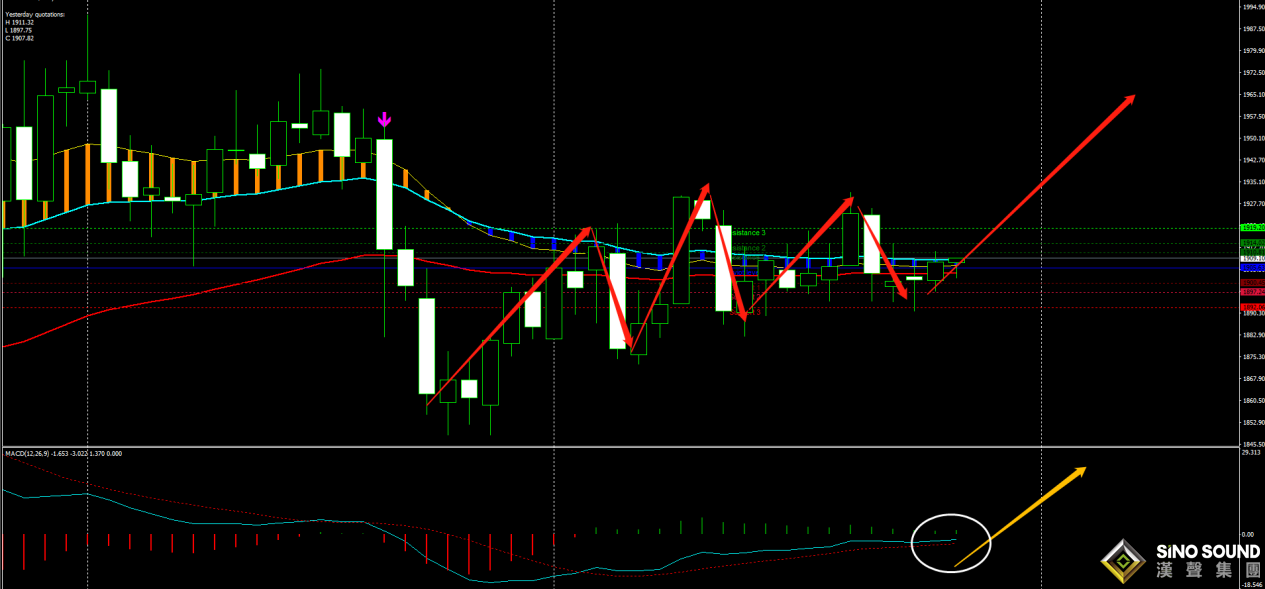Click the 1965.10 price axis label
Image resolution: width=1265 pixels, height=589 pixels.
coord(1251,95)
